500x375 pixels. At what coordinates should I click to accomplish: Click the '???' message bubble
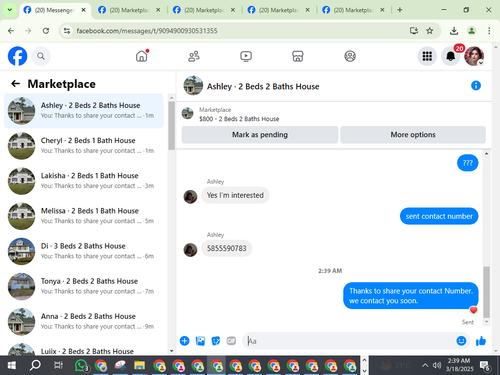pos(468,163)
